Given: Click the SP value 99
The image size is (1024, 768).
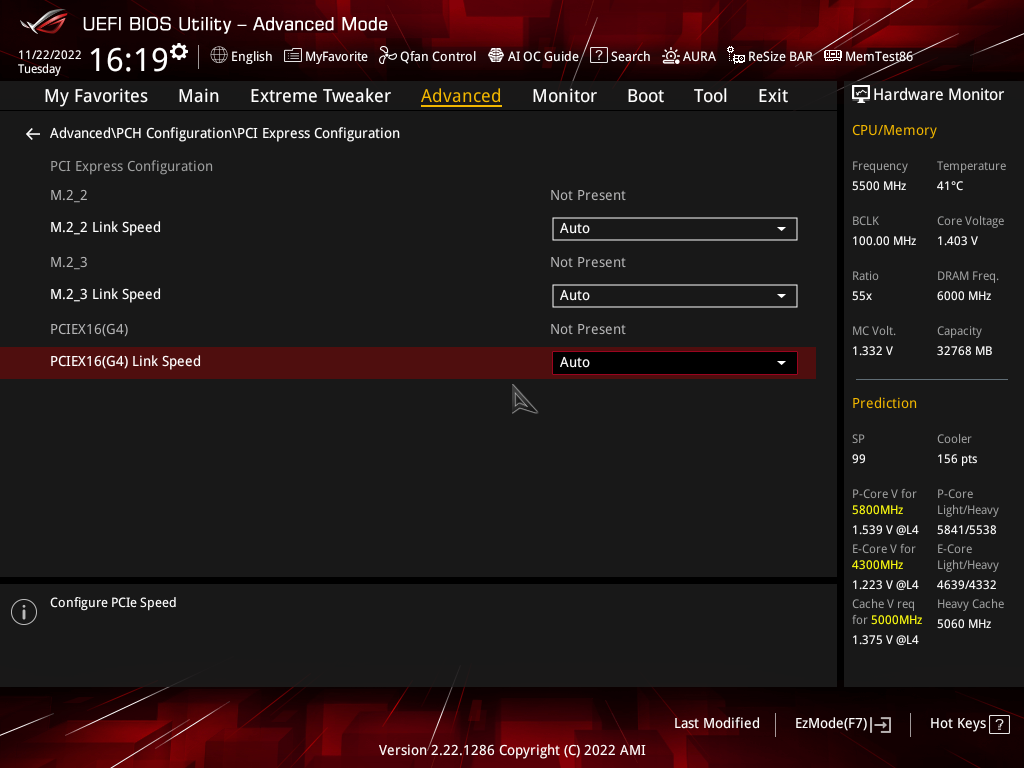Looking at the screenshot, I should tap(859, 459).
